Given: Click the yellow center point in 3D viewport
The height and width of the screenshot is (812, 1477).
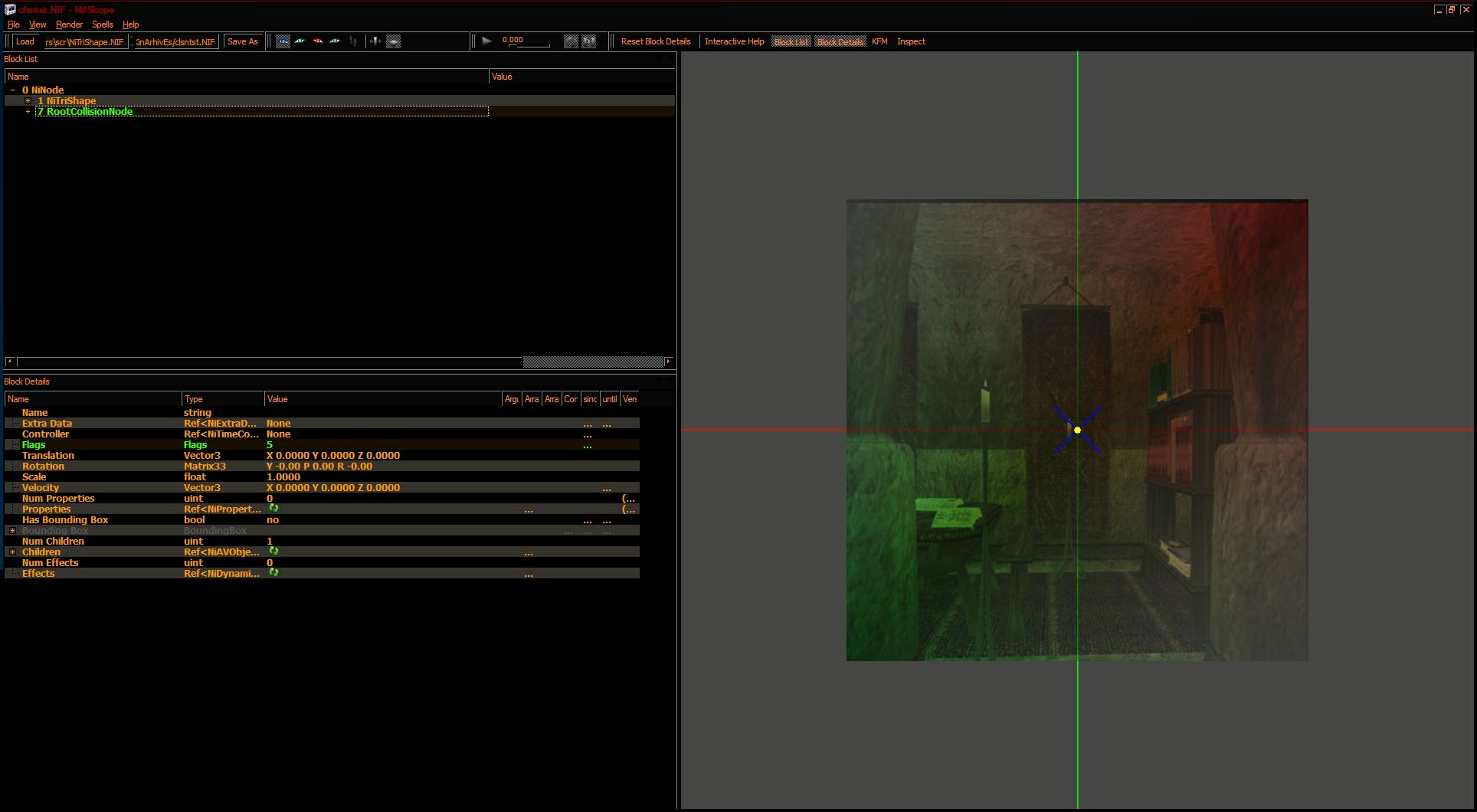Looking at the screenshot, I should (1077, 430).
